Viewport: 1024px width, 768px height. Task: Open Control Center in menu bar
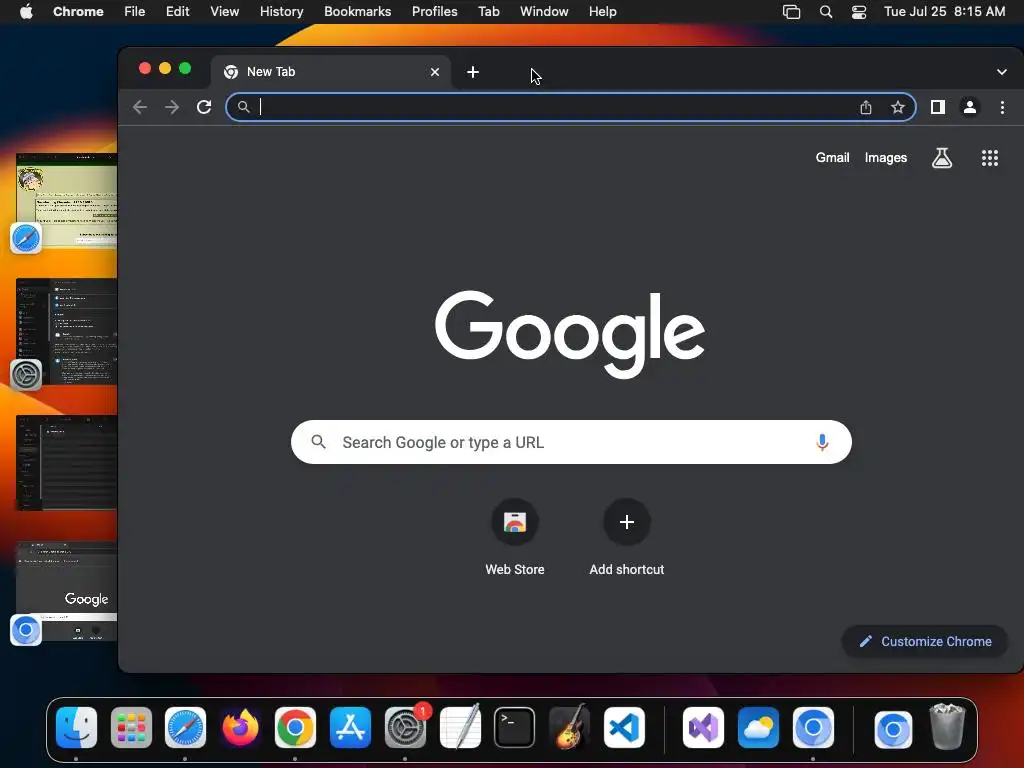(x=859, y=12)
